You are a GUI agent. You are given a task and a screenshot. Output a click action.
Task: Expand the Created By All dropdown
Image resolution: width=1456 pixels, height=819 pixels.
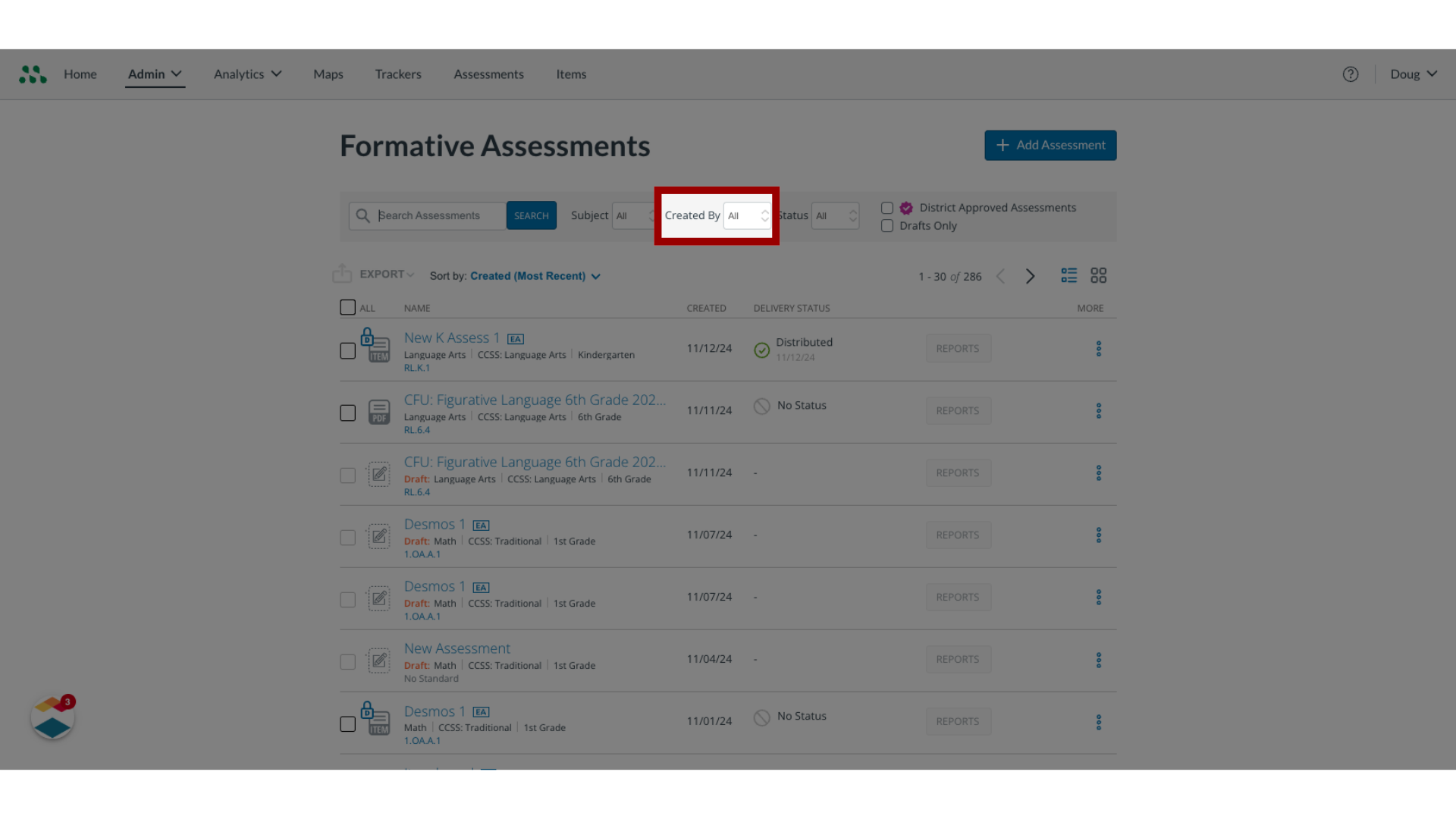pyautogui.click(x=746, y=215)
